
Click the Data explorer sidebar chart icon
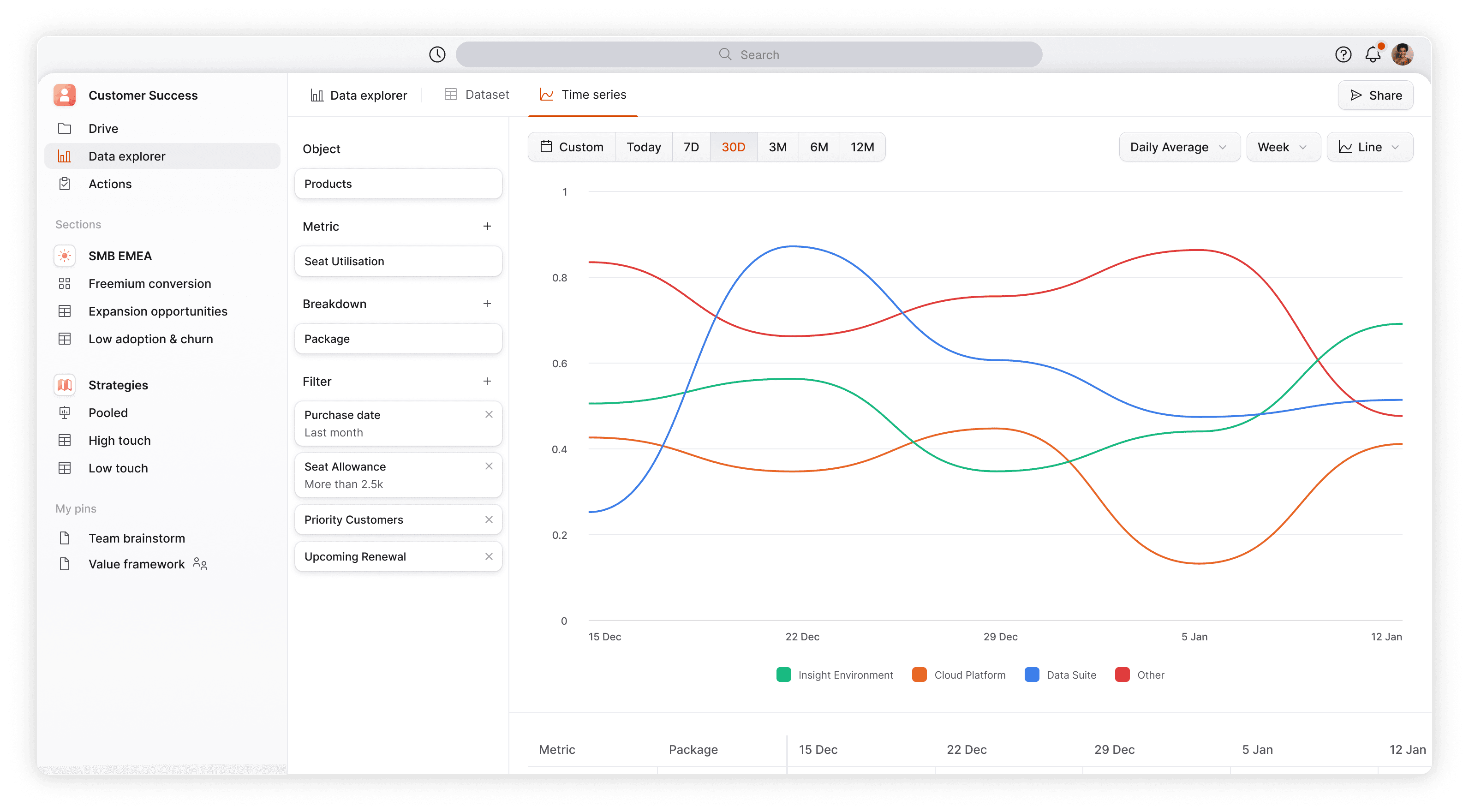pyautogui.click(x=65, y=156)
